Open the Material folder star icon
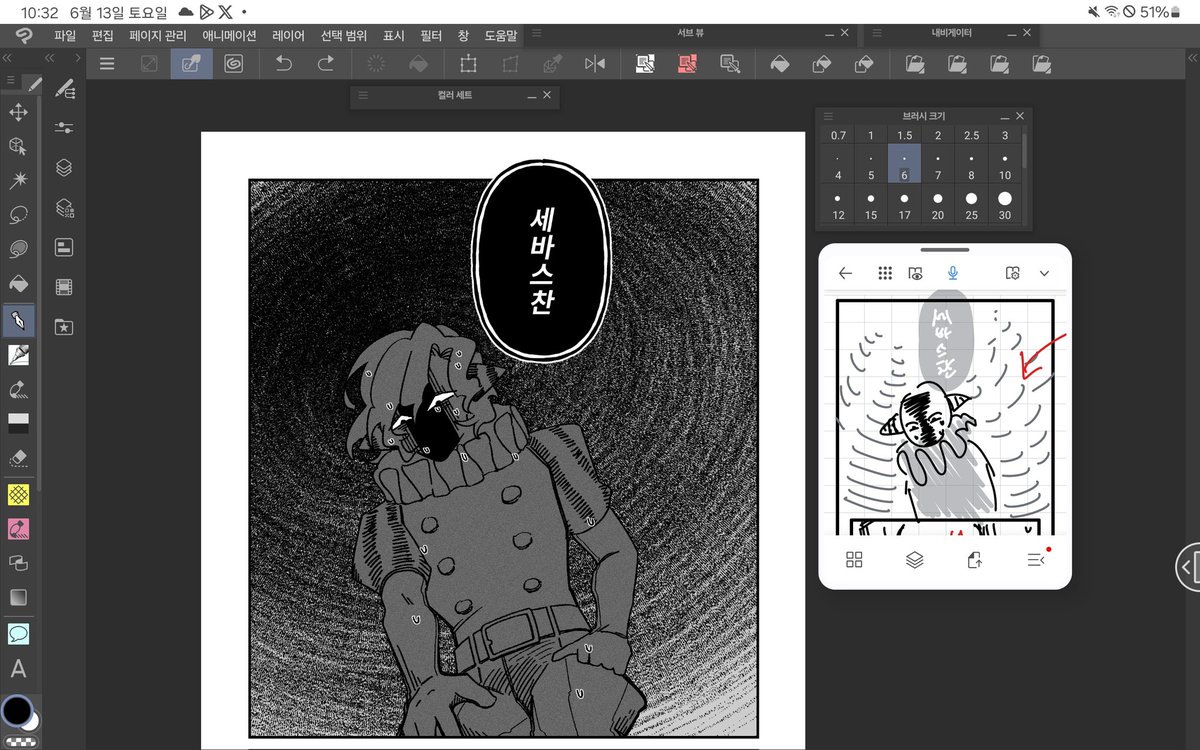This screenshot has height=750, width=1200. point(64,326)
